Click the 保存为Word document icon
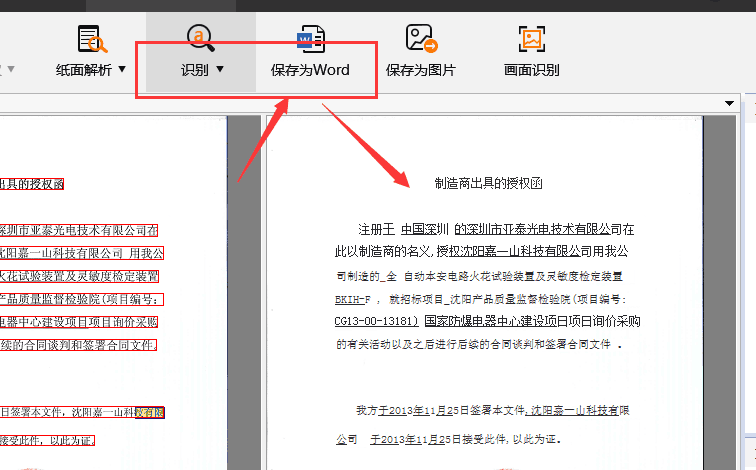This screenshot has height=470, width=756. tap(310, 39)
